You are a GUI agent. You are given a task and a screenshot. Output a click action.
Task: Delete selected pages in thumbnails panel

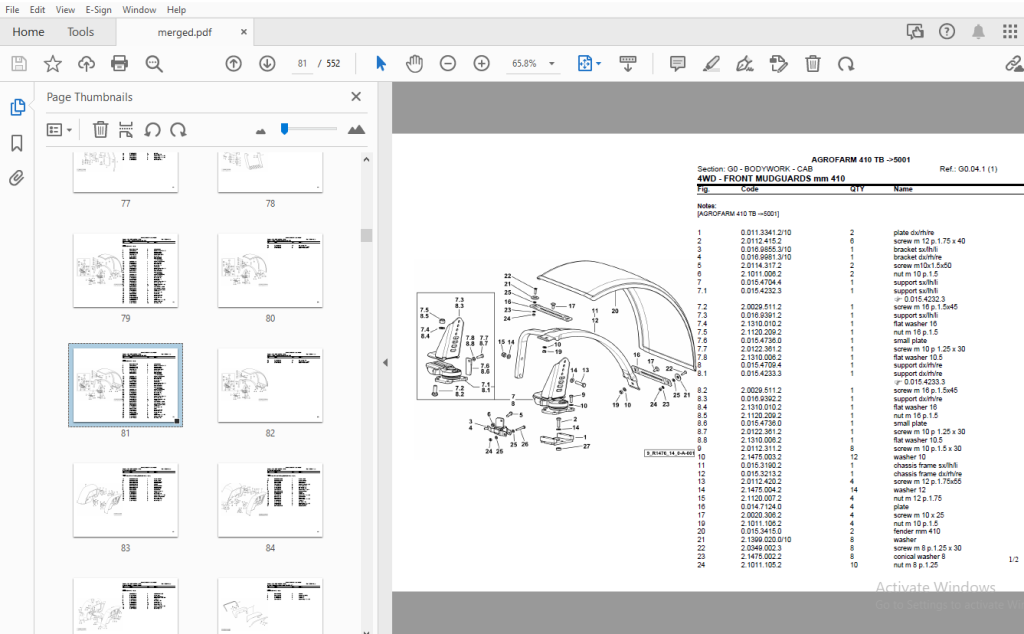(100, 129)
